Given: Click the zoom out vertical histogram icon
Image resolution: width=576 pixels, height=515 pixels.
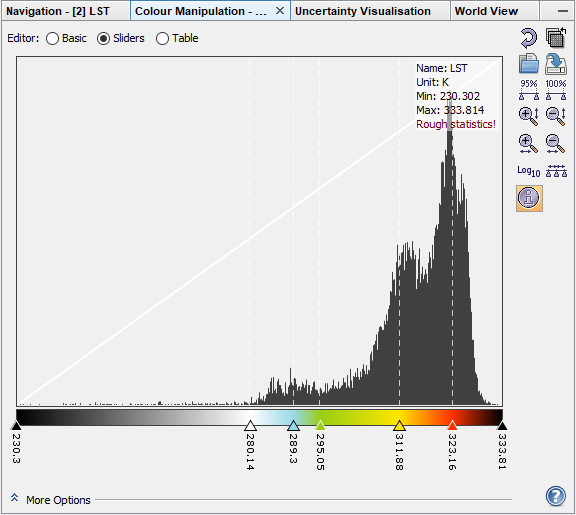Looking at the screenshot, I should (556, 116).
